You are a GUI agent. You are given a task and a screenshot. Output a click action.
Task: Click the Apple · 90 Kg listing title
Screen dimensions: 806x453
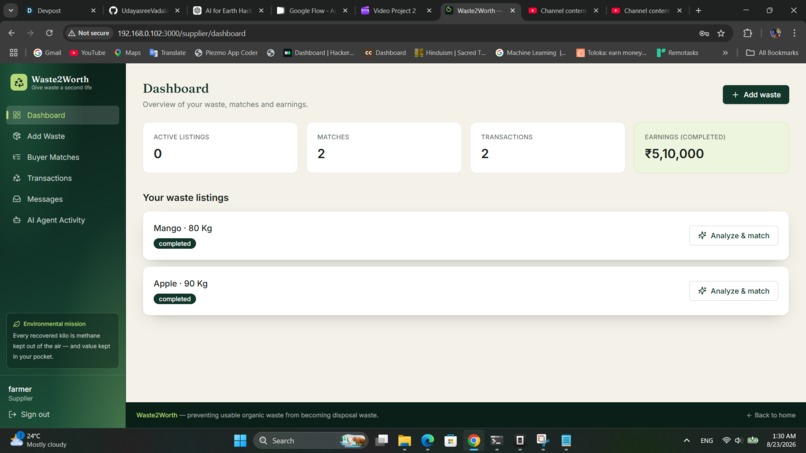click(180, 283)
